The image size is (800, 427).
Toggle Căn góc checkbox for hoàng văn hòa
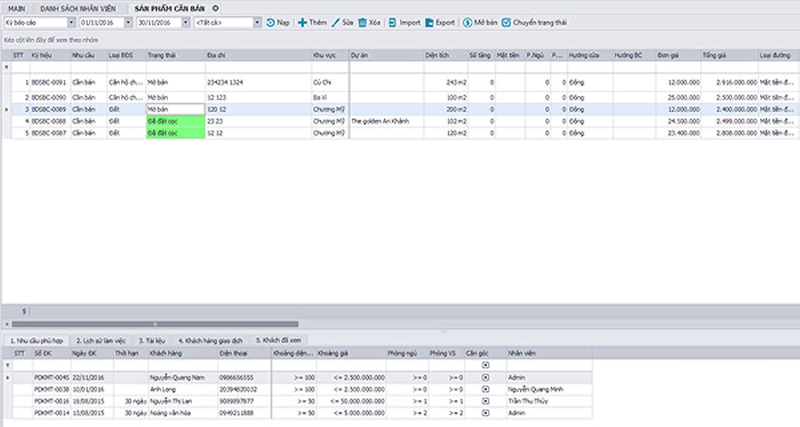pos(485,413)
